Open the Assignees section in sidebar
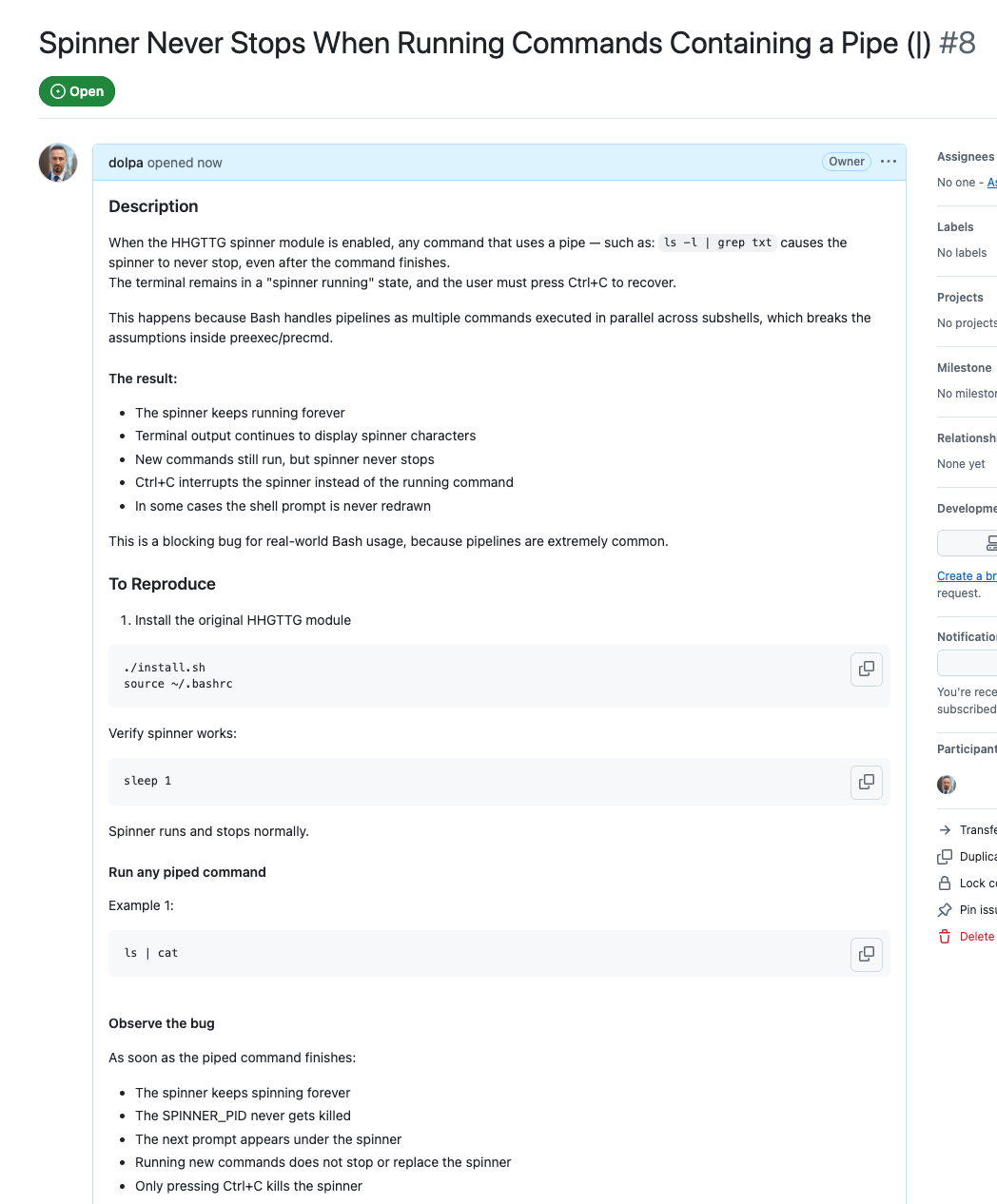This screenshot has height=1204, width=997. 965,157
